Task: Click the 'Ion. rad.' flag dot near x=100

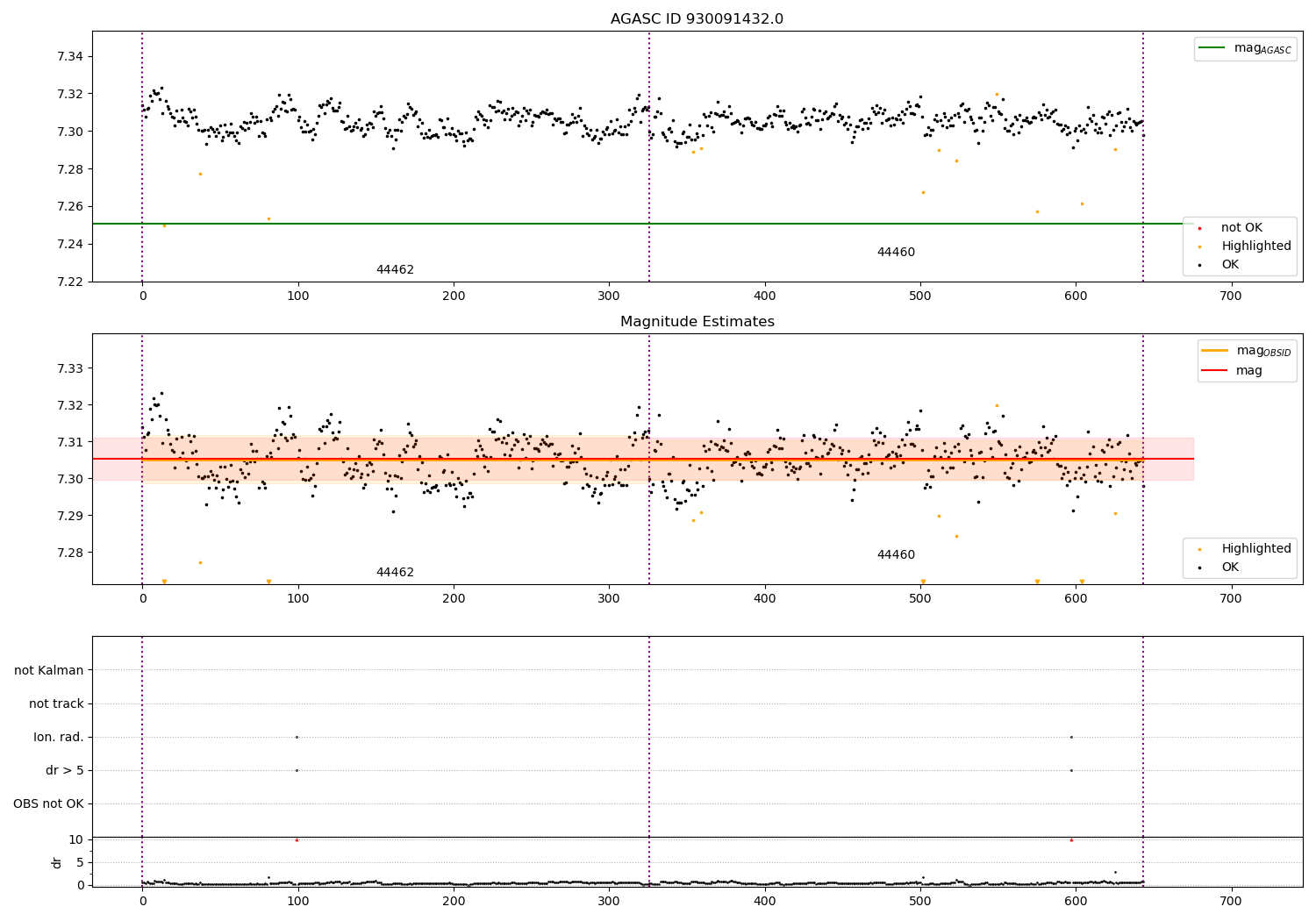Action: point(297,737)
